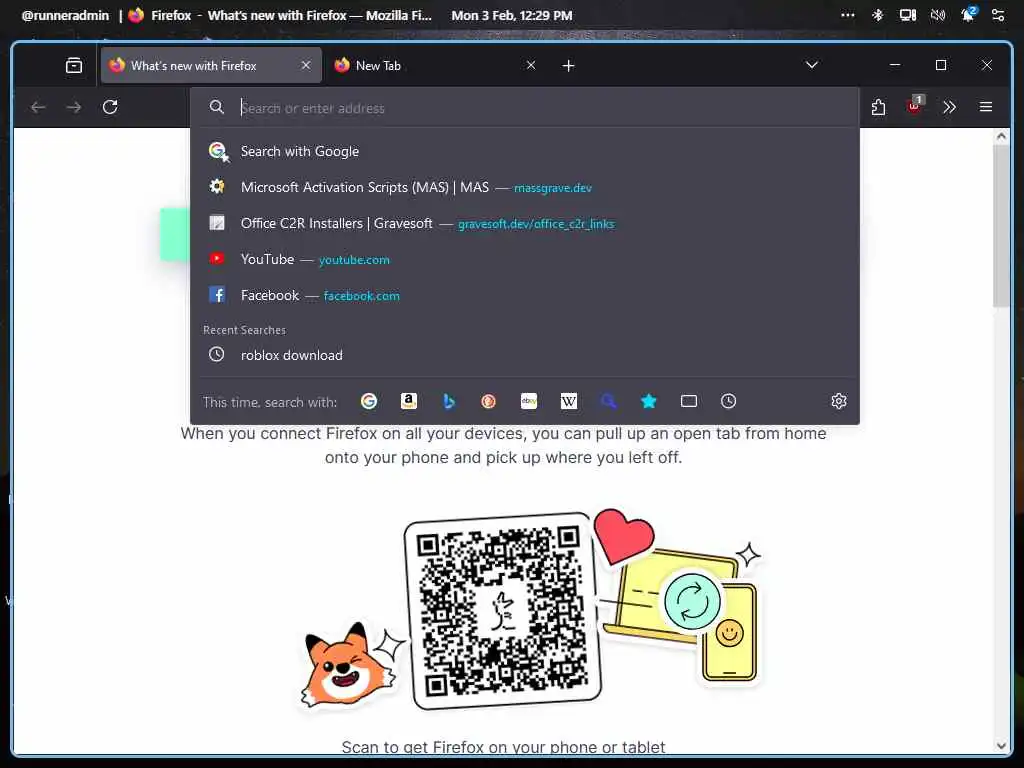This screenshot has height=768, width=1024.
Task: Open the Extensions puzzle icon
Action: coord(878,107)
